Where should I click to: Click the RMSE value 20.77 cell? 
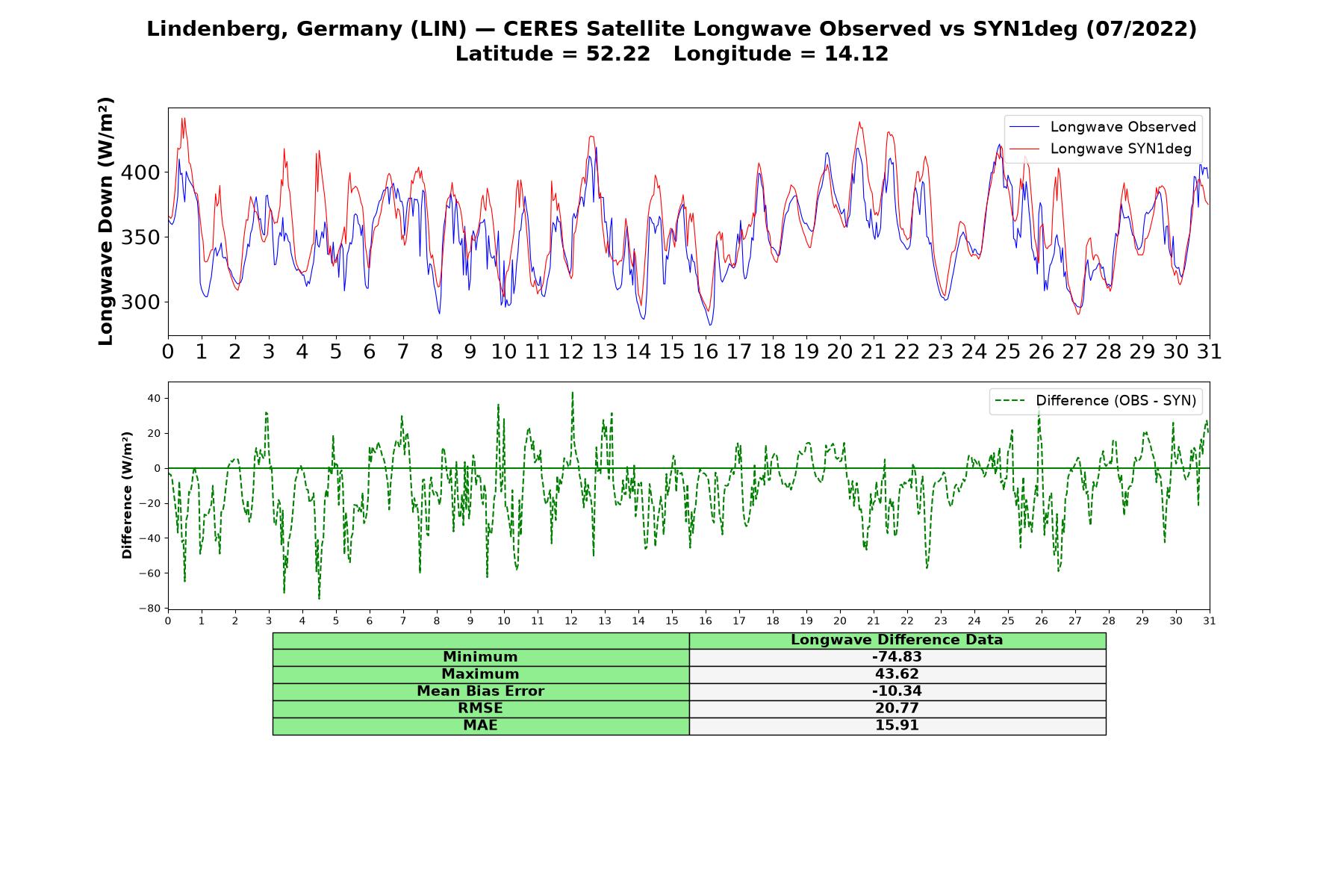897,709
